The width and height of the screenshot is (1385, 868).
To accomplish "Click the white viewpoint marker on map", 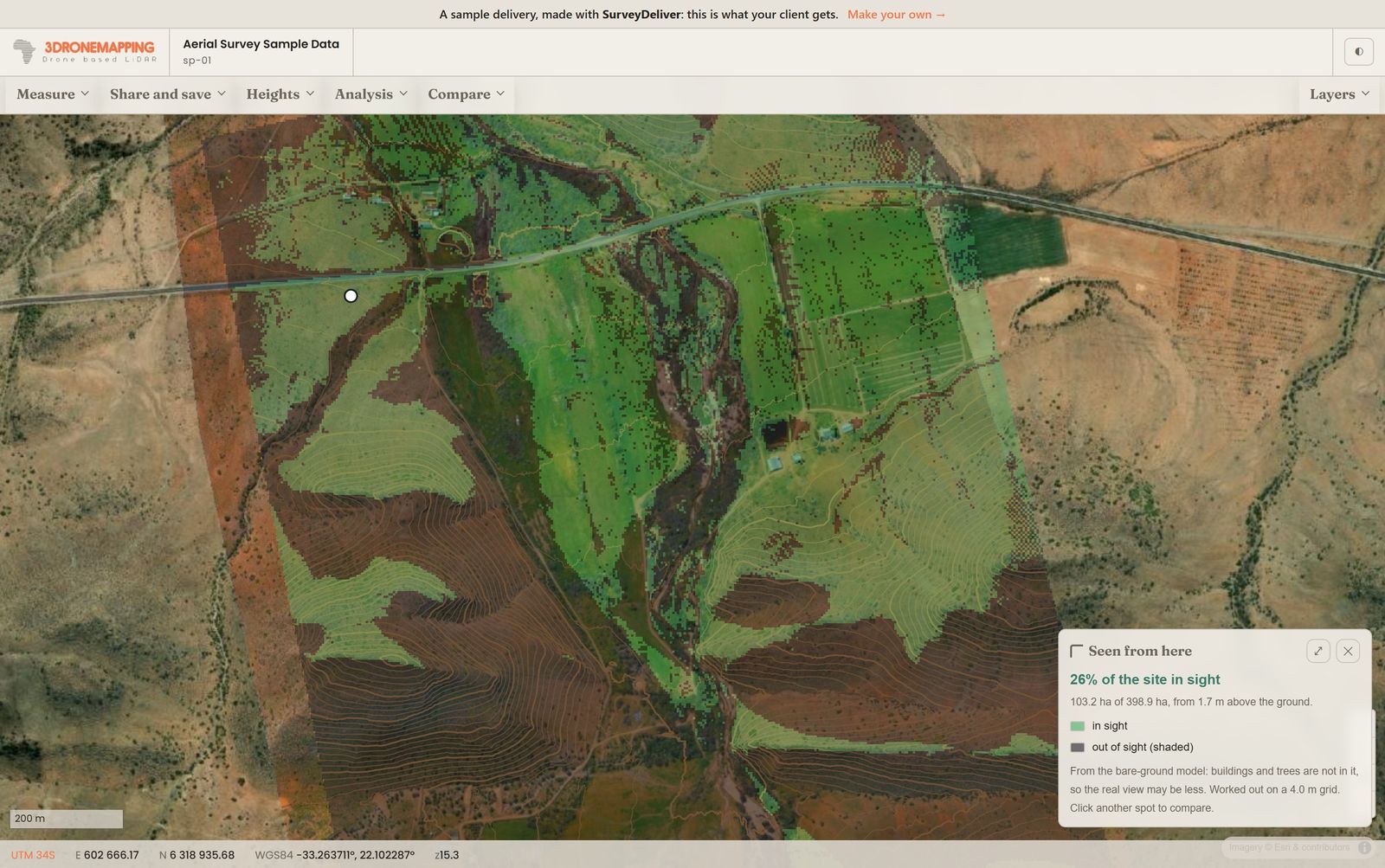I will 351,296.
